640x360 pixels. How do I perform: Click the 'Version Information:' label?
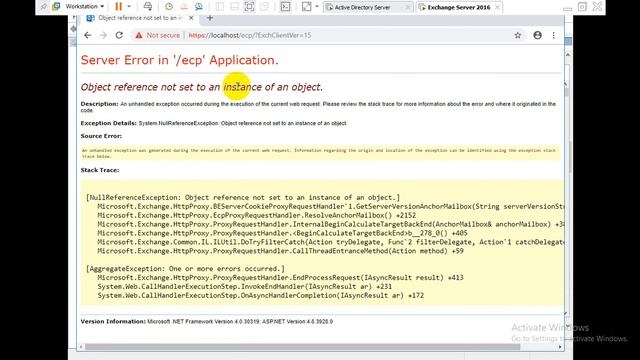coord(113,322)
